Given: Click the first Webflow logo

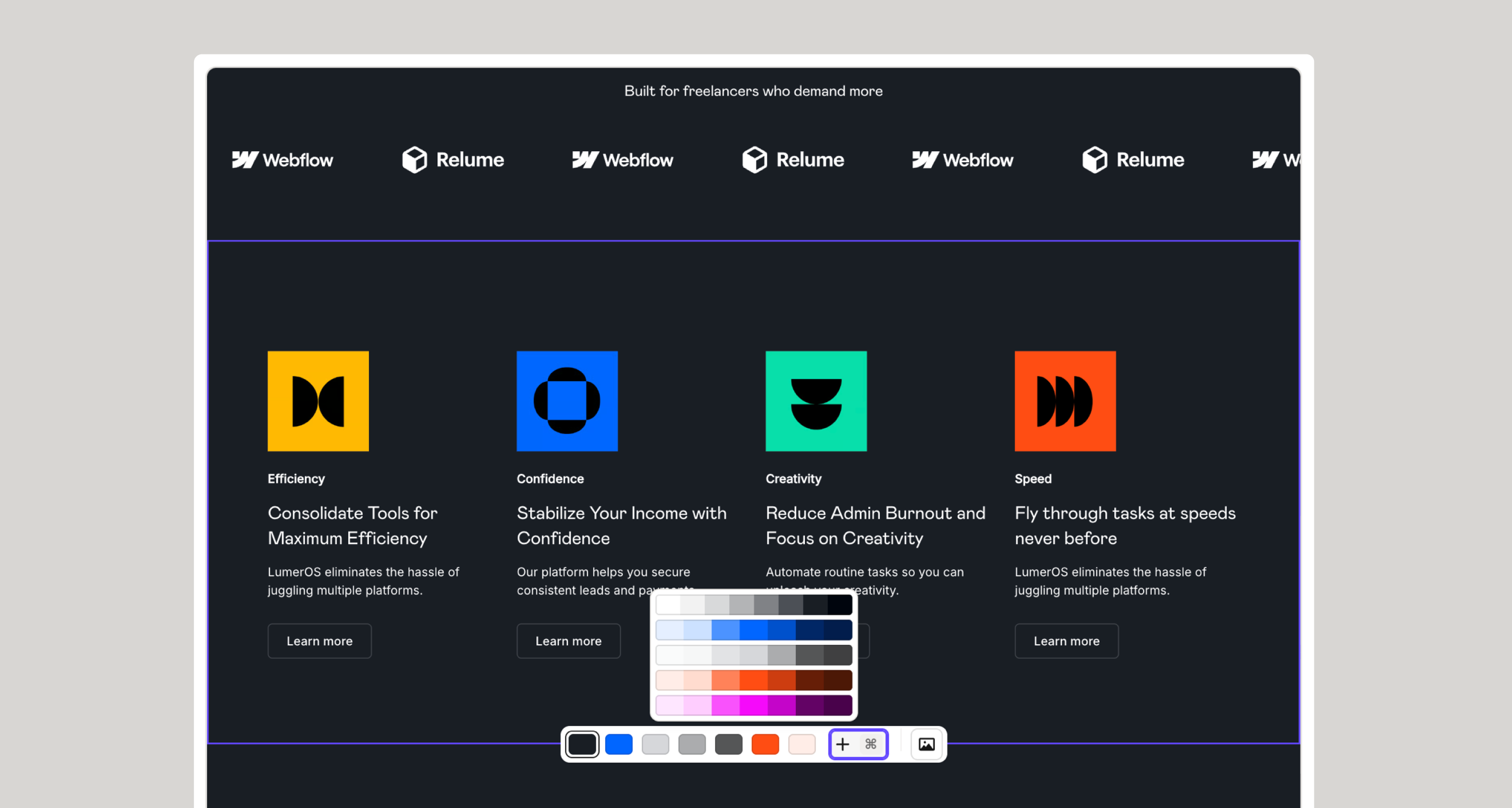Looking at the screenshot, I should click(x=282, y=160).
